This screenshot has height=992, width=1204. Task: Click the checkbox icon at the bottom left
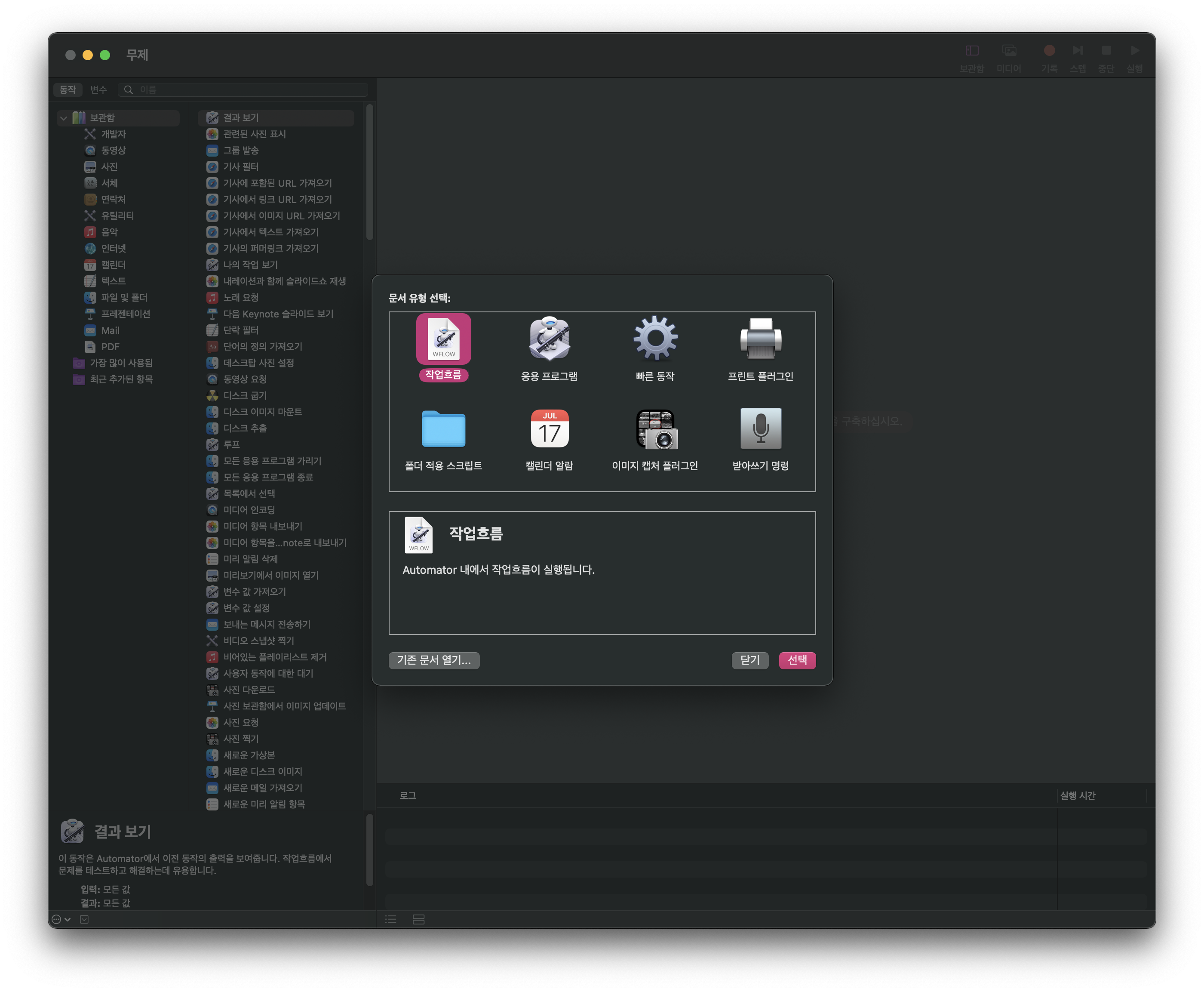pos(85,919)
